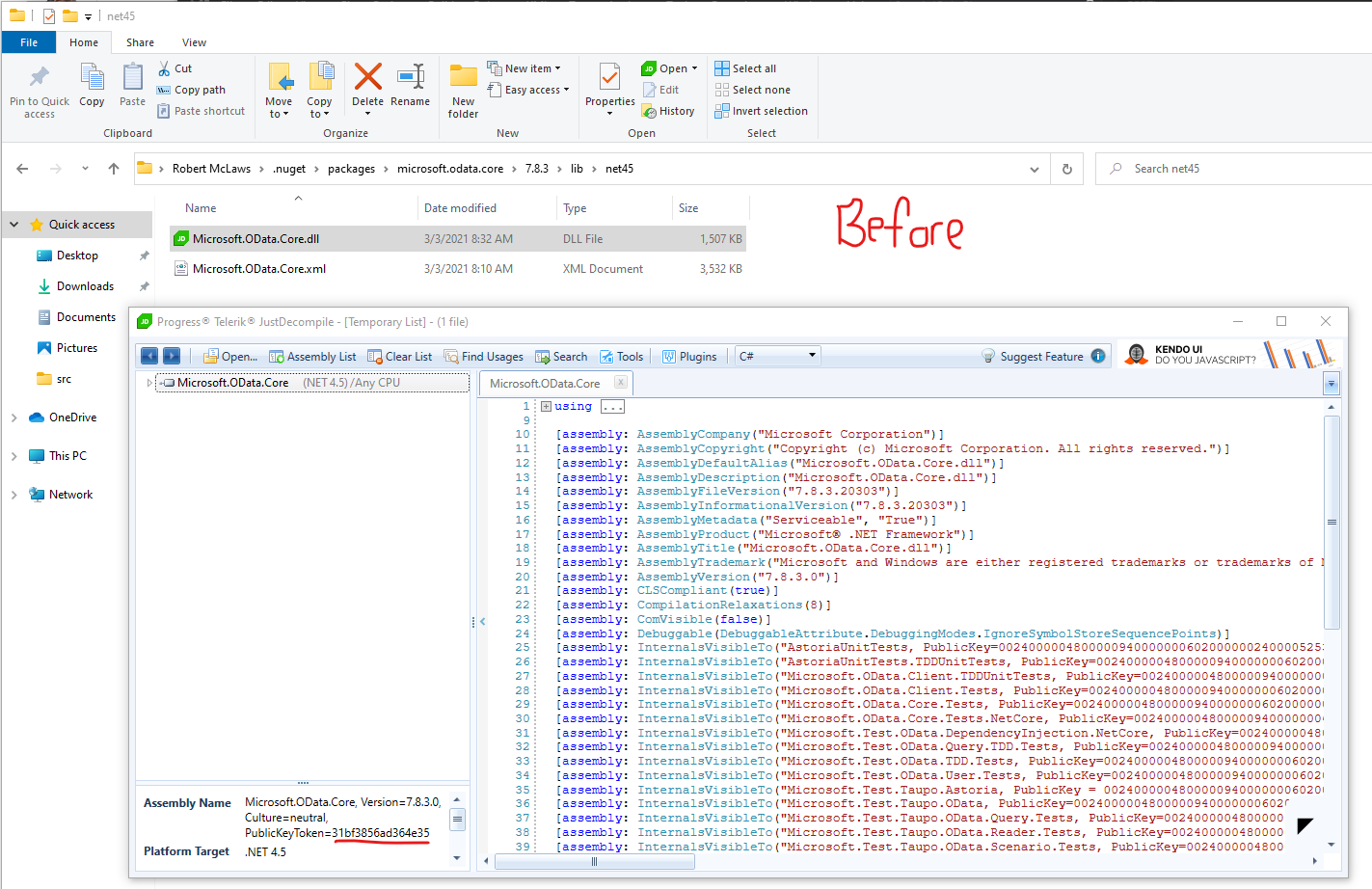The height and width of the screenshot is (889, 1372).
Task: Open Downloads in Quick access
Action: click(85, 286)
